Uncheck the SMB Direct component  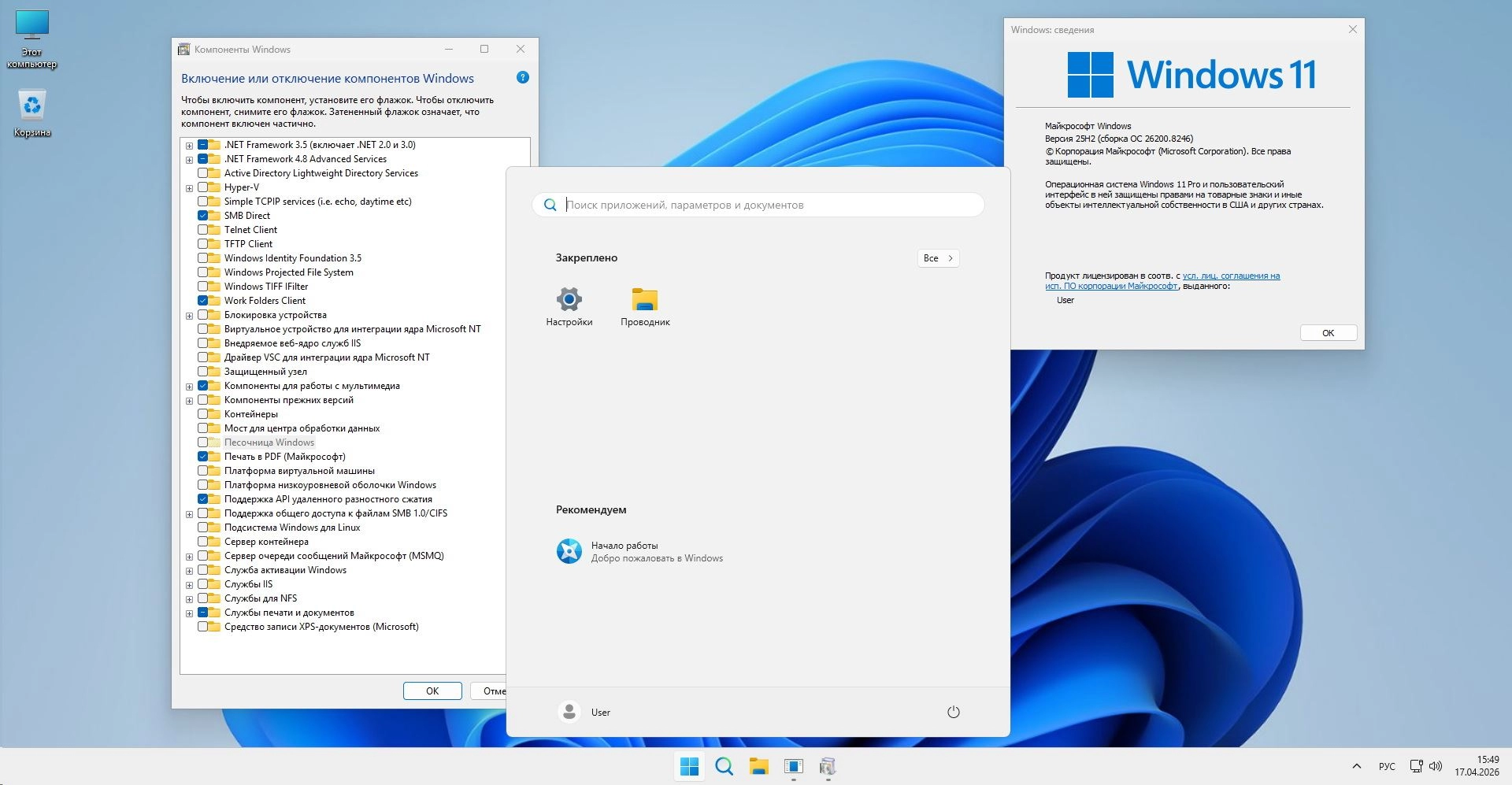(203, 216)
